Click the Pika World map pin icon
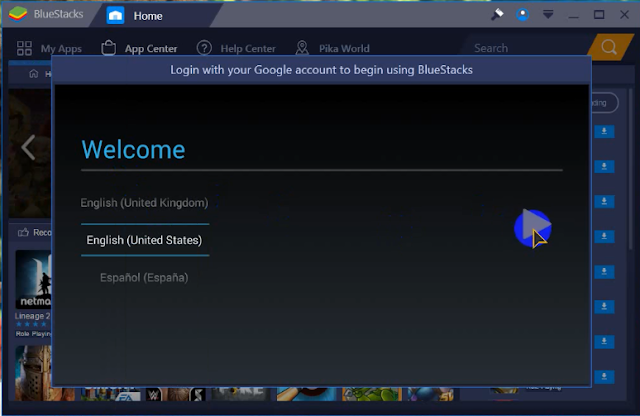Screen dimensions: 640x416 coord(302,48)
